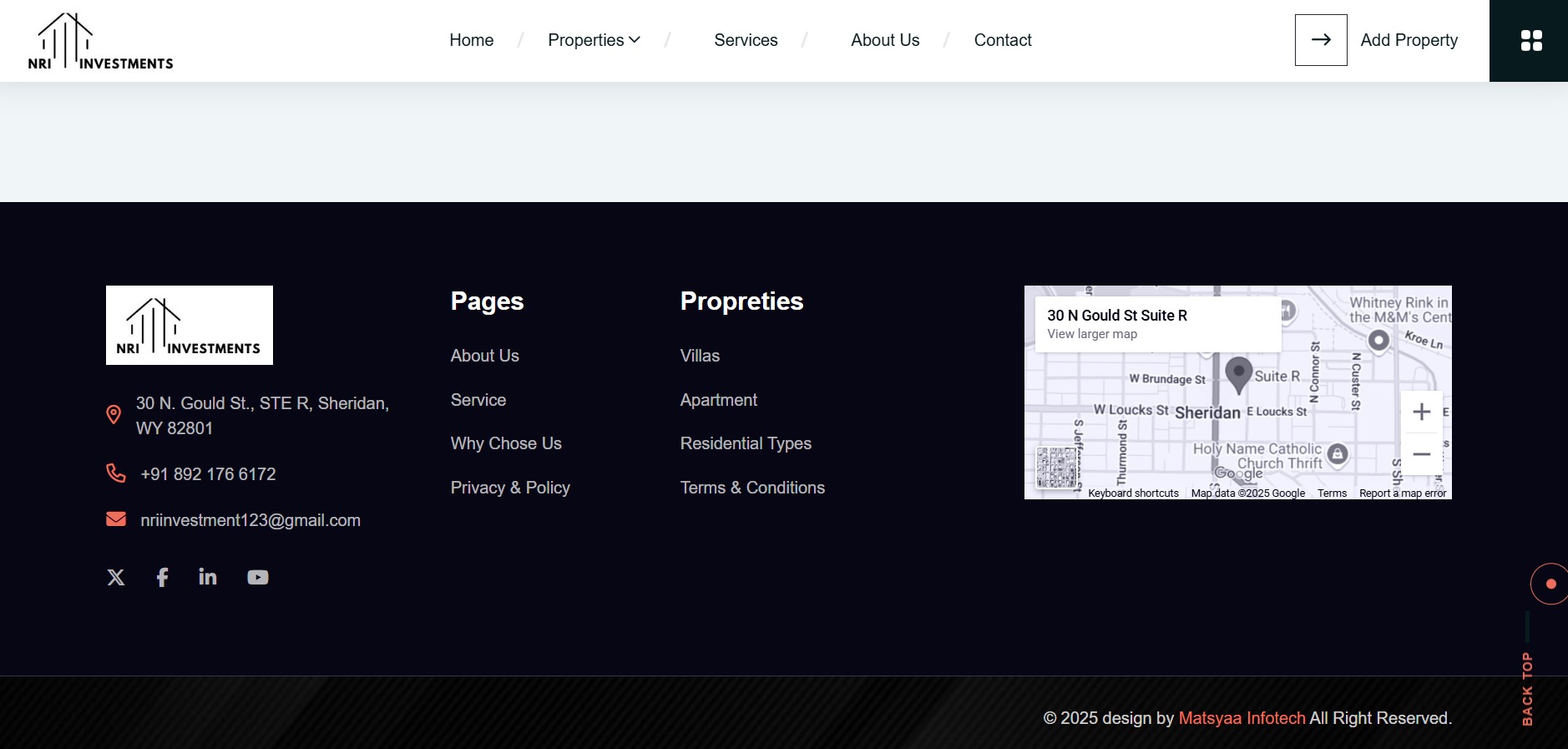This screenshot has height=749, width=1568.
Task: Expand the Properties dropdown menu
Action: pyautogui.click(x=594, y=40)
